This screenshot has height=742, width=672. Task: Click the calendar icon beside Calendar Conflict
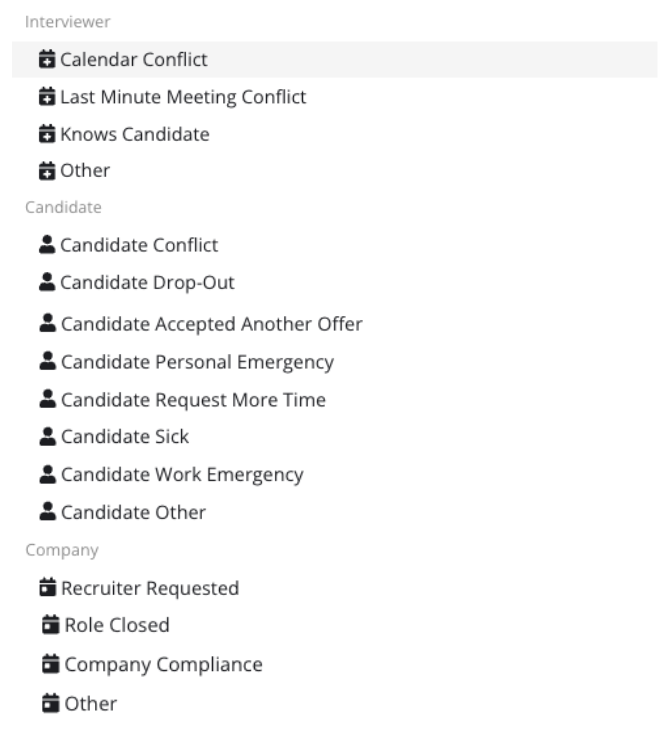click(x=47, y=59)
